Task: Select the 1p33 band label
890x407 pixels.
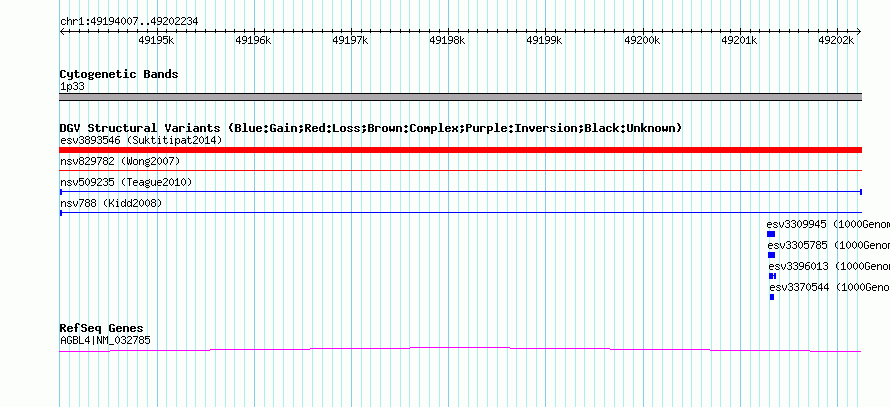Action: pyautogui.click(x=72, y=87)
